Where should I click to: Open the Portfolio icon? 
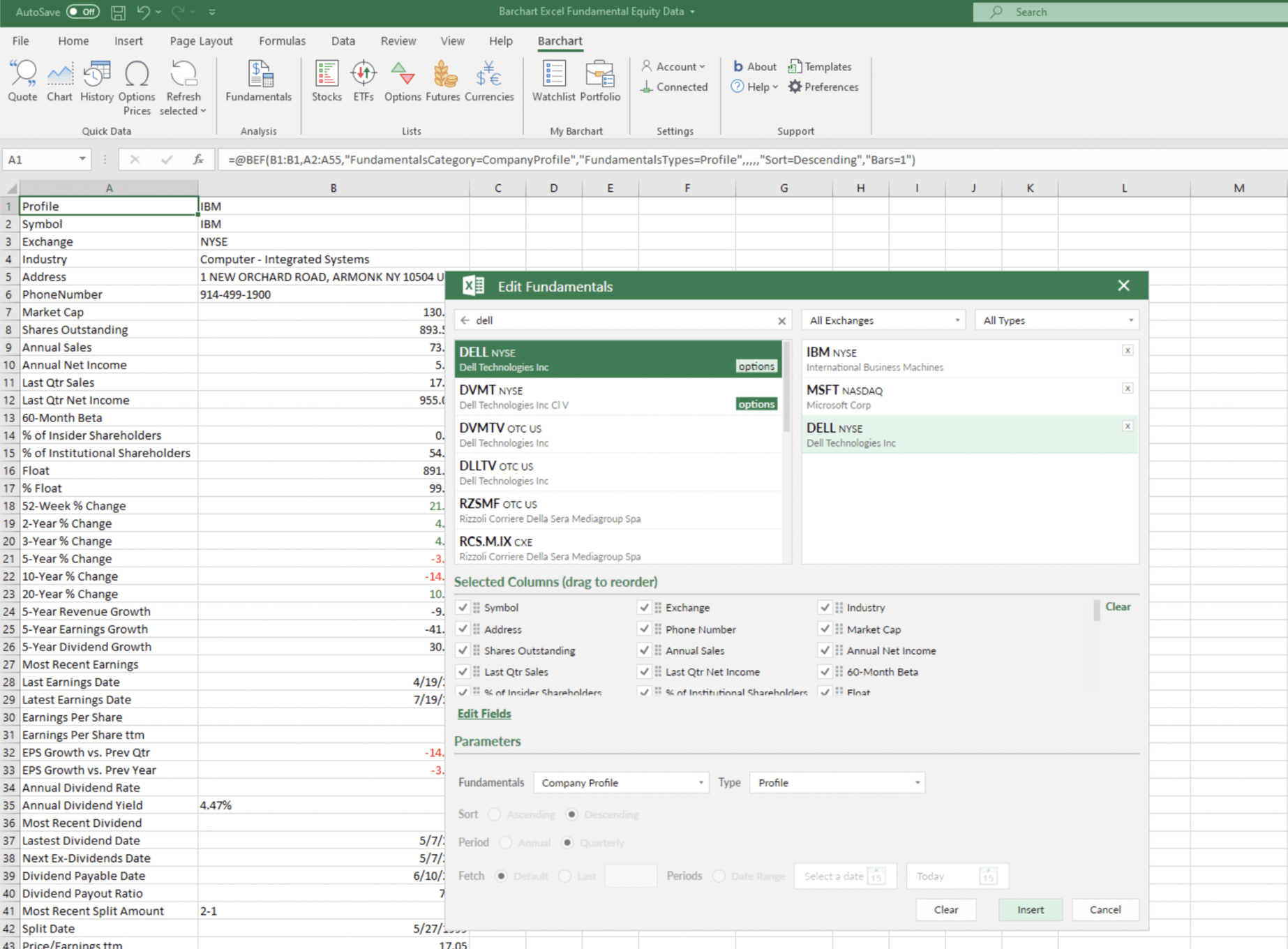[x=599, y=81]
